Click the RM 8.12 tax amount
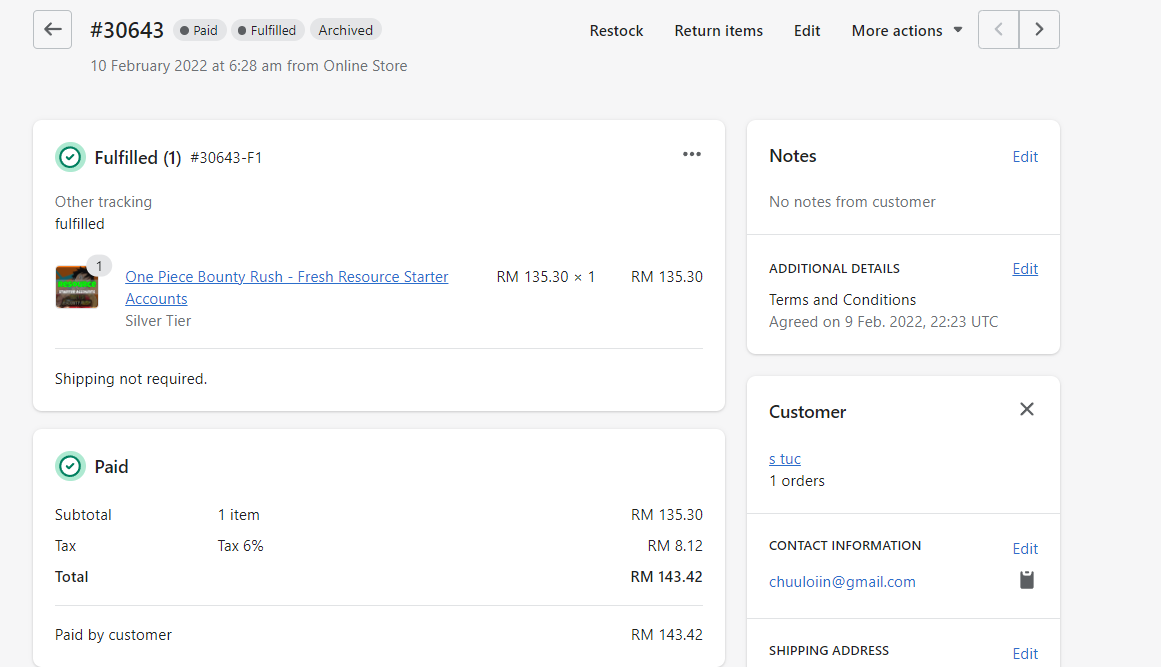The height and width of the screenshot is (667, 1161). [x=675, y=546]
